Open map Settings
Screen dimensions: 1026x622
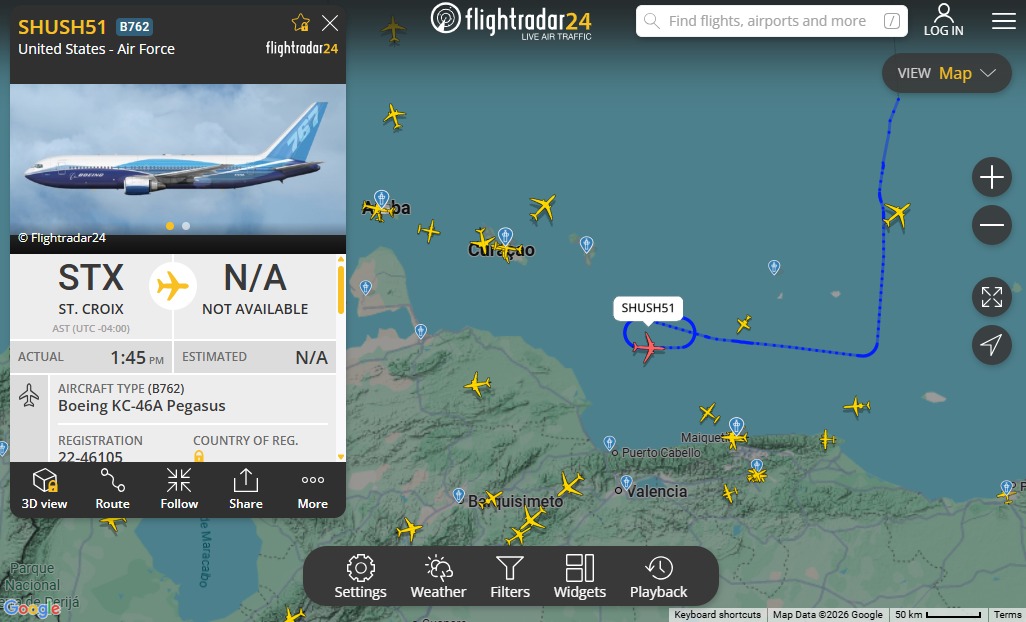click(361, 576)
